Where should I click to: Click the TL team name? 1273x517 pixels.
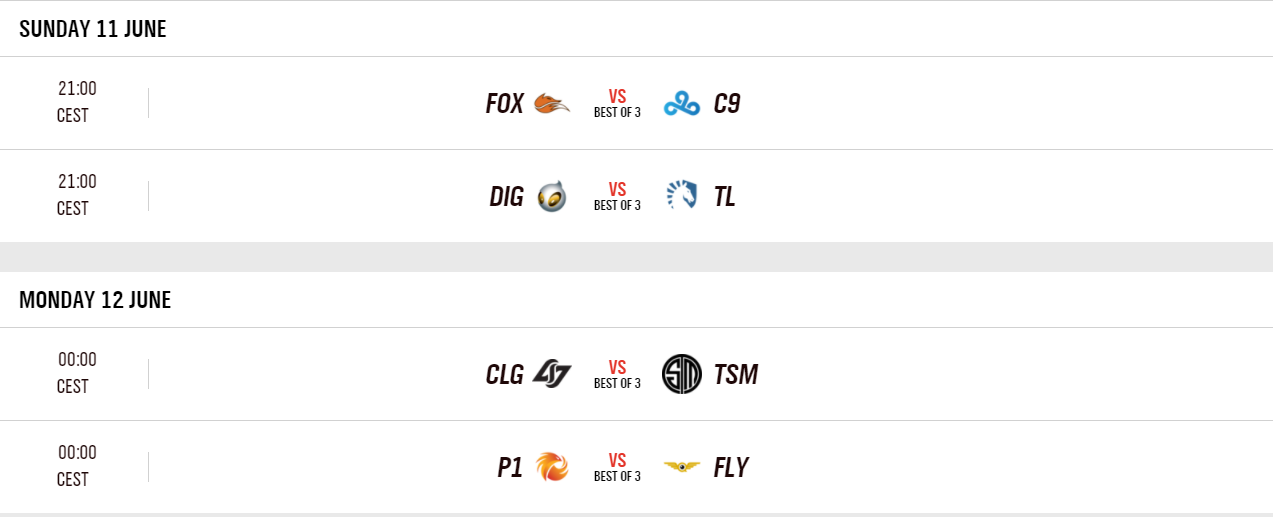point(725,197)
